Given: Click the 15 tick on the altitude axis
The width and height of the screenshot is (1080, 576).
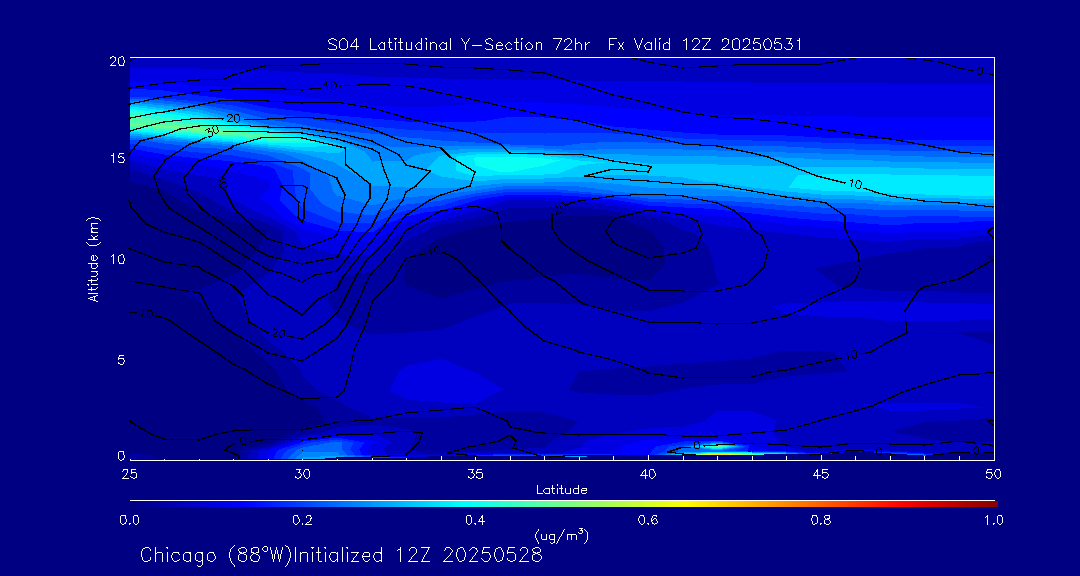Looking at the screenshot, I should [x=115, y=159].
